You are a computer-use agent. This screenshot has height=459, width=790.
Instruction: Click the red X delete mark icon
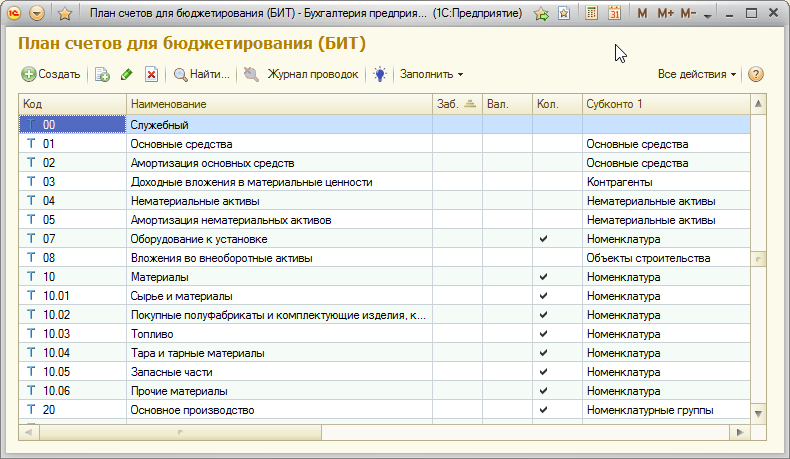[x=151, y=75]
